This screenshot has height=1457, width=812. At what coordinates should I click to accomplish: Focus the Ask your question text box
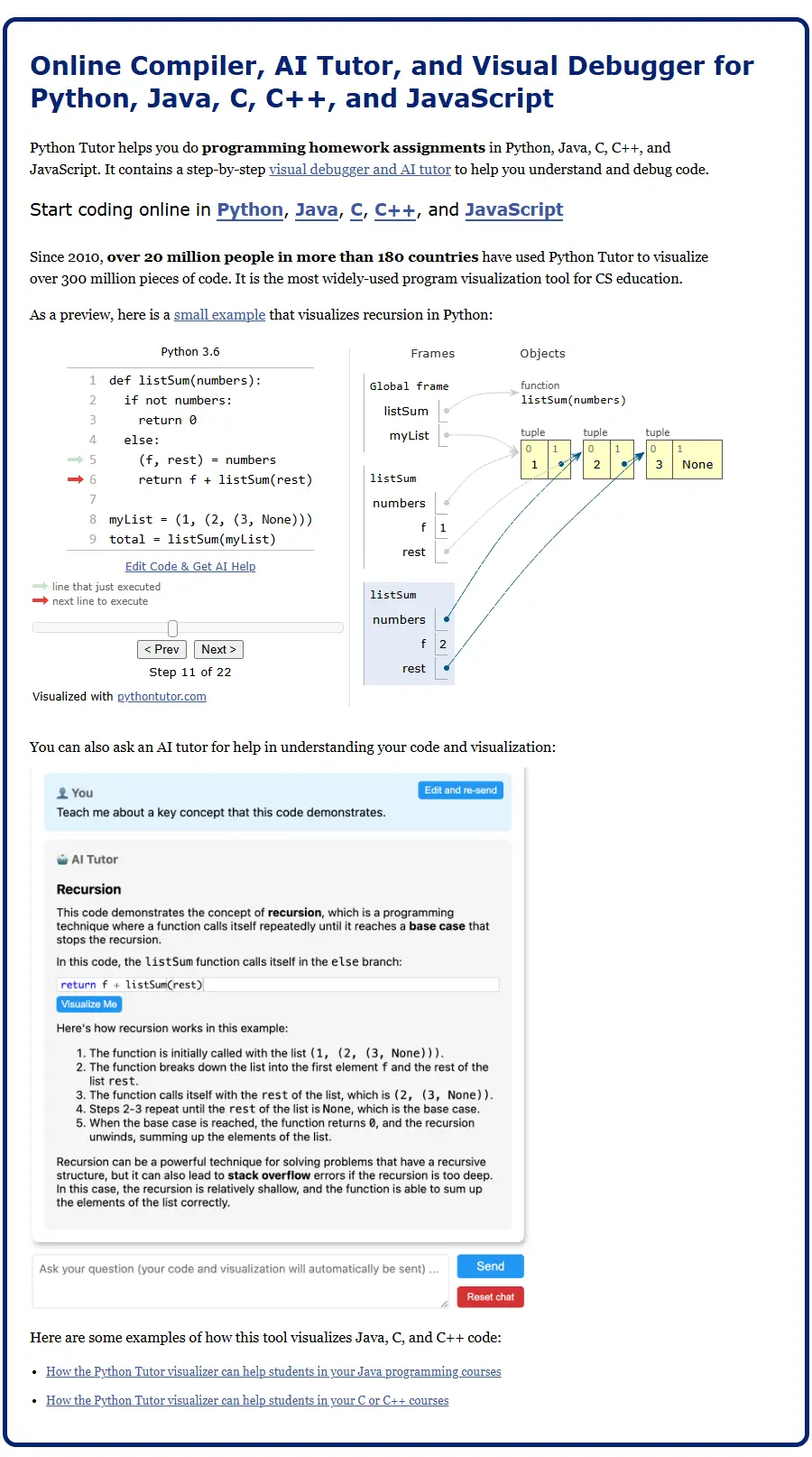coord(240,1281)
